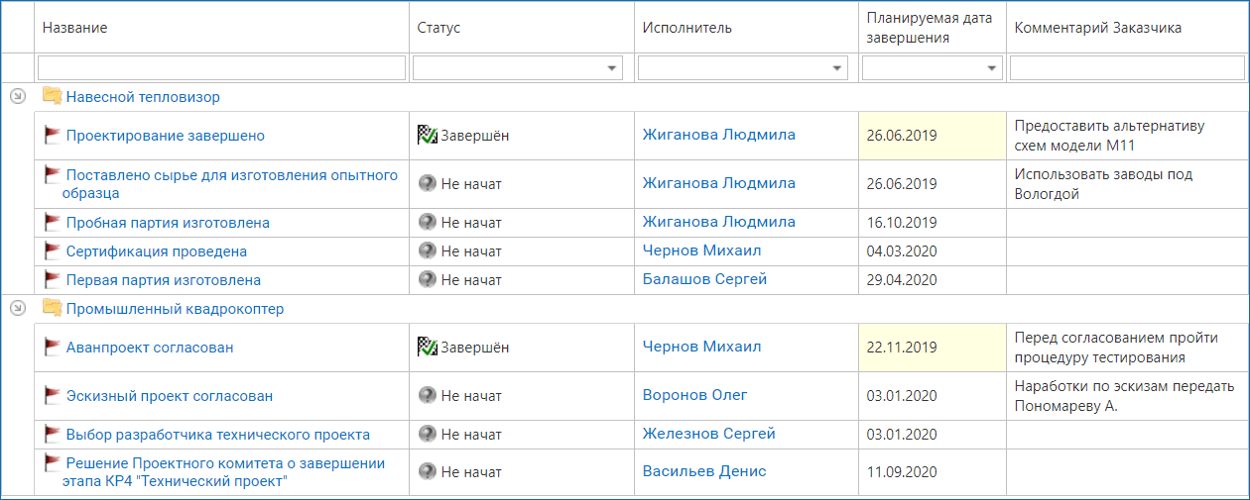The width and height of the screenshot is (1250, 500).
Task: Click the grey status icon for Эскизный проект согласован
Action: (x=427, y=395)
